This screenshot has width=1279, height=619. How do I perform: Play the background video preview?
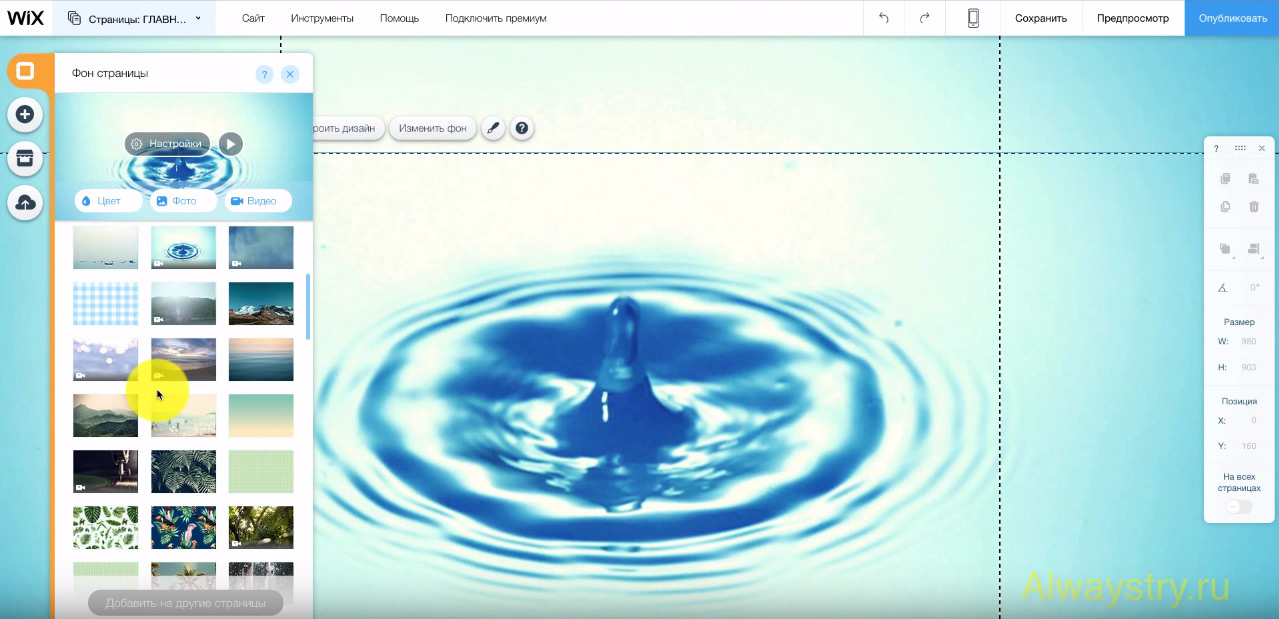[x=230, y=144]
